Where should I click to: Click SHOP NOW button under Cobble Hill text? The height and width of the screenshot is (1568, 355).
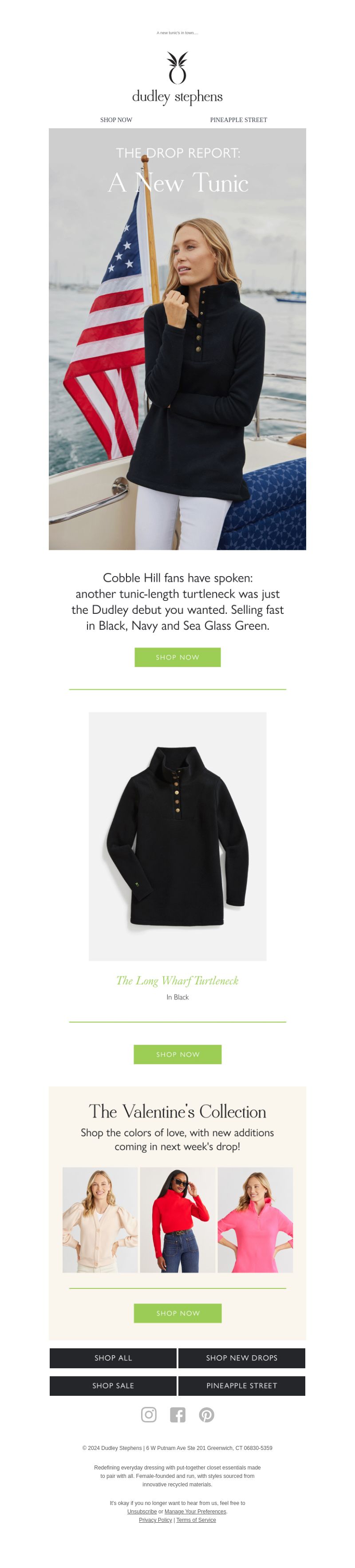[x=178, y=657]
